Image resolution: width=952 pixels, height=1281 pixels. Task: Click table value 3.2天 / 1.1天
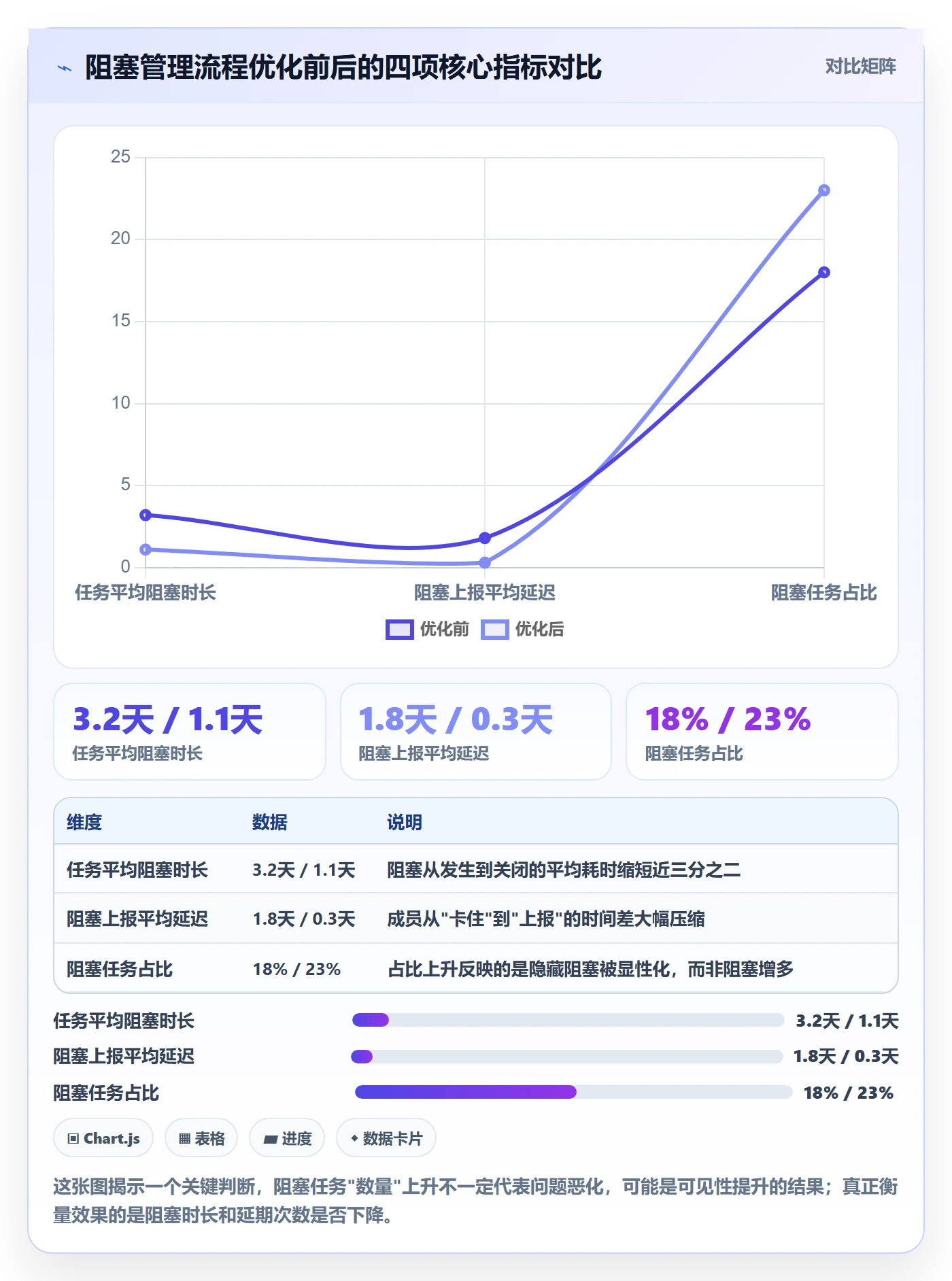pos(304,870)
